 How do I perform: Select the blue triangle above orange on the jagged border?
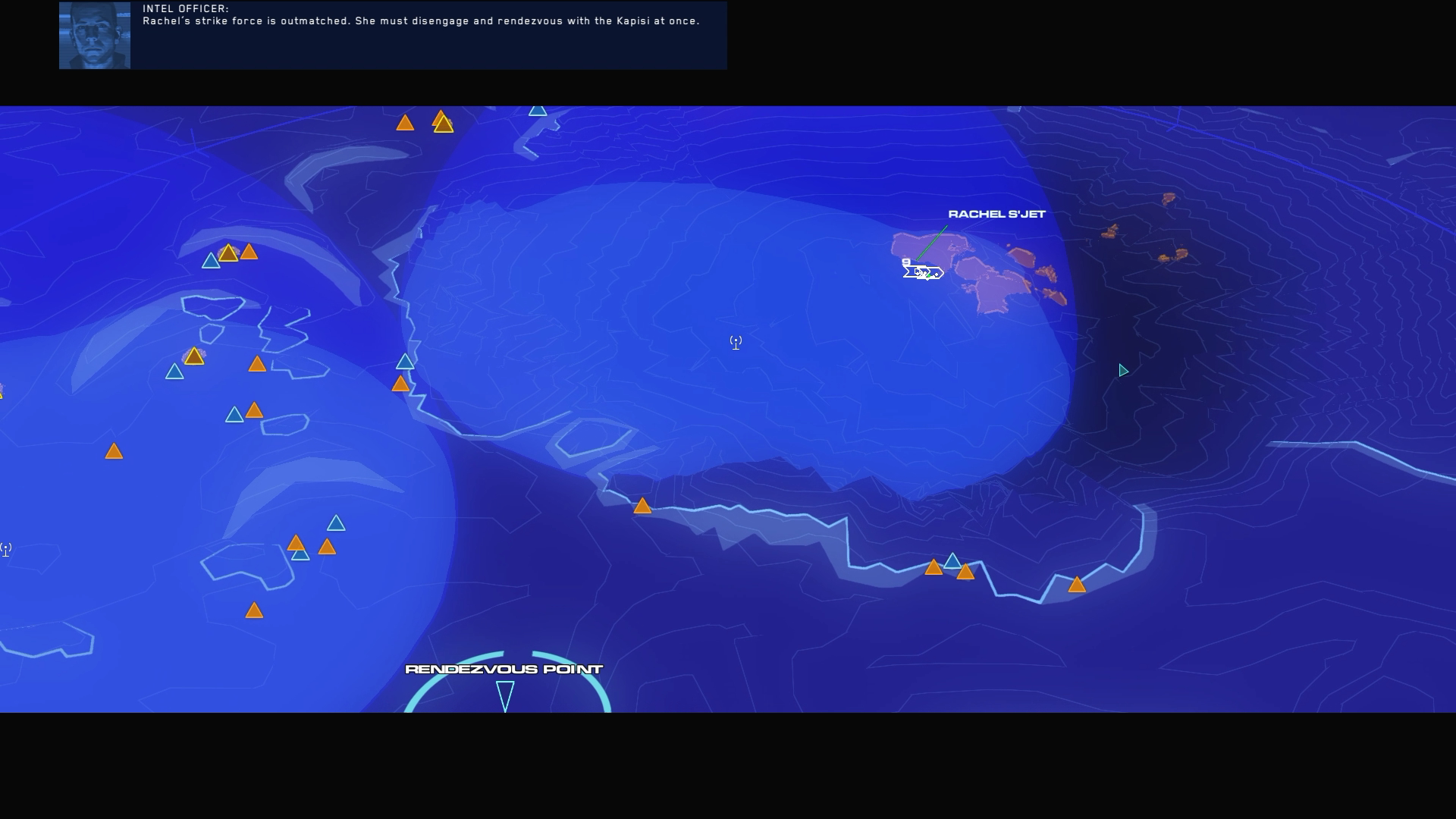coord(405,362)
